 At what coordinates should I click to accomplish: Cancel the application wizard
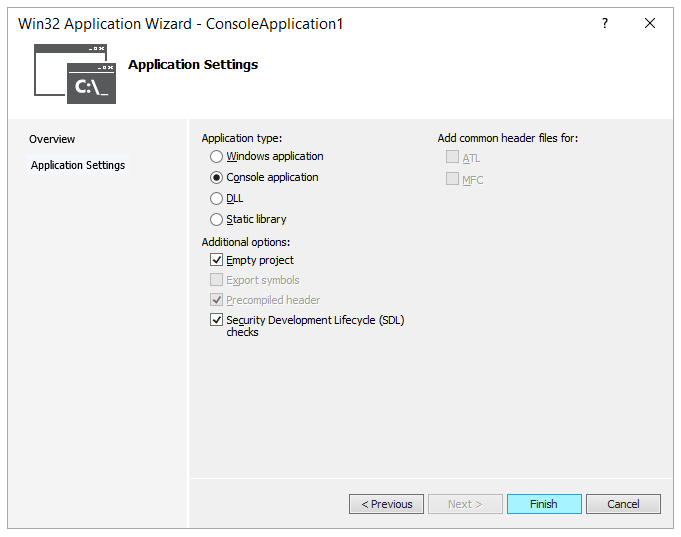point(623,504)
